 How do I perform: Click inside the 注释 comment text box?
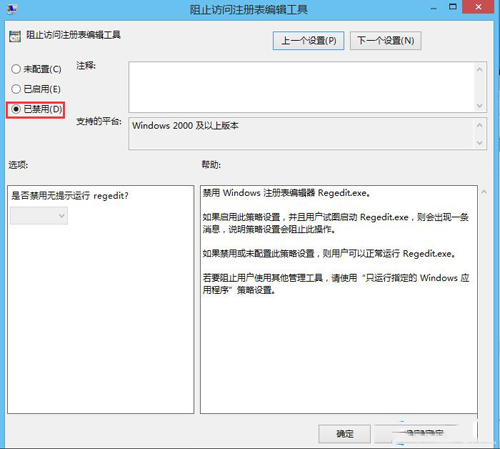click(301, 87)
